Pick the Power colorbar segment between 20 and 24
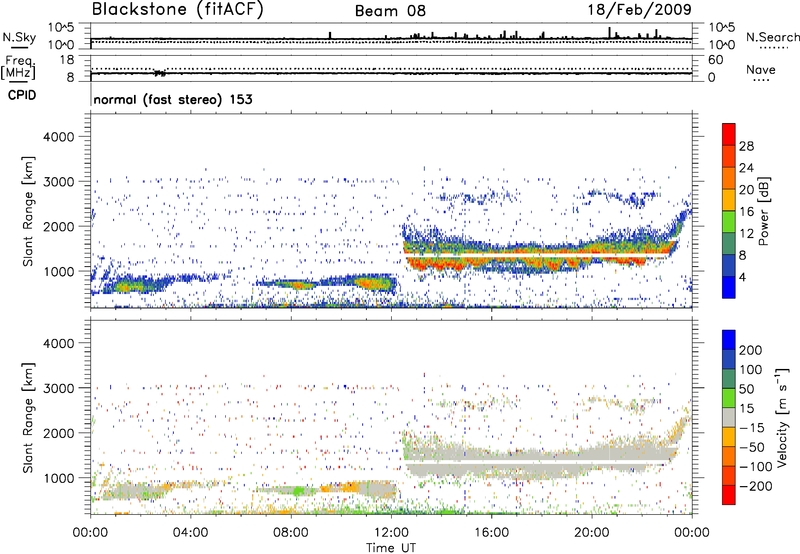The height and width of the screenshot is (554, 800). click(x=729, y=178)
